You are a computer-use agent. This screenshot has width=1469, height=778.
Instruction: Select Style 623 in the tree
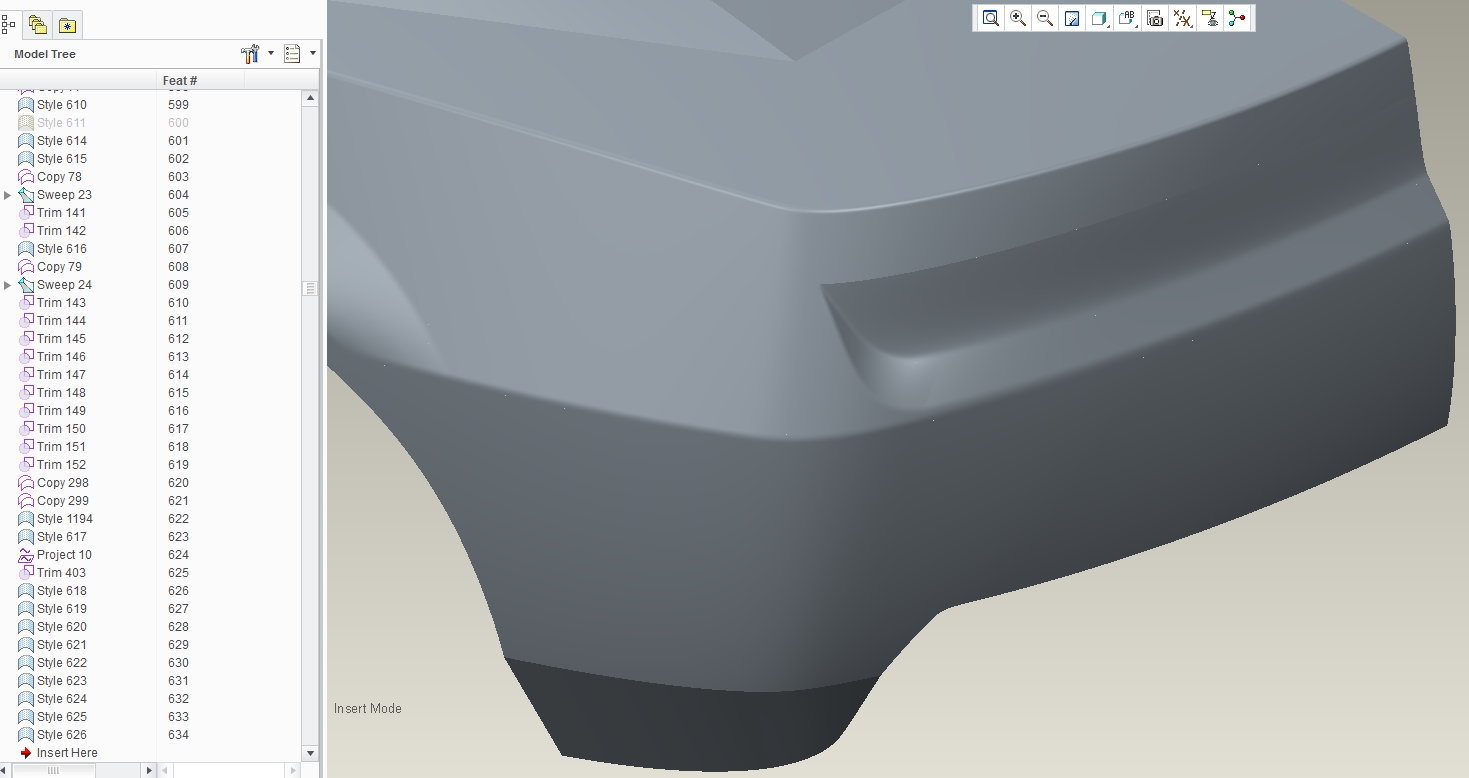pyautogui.click(x=62, y=681)
